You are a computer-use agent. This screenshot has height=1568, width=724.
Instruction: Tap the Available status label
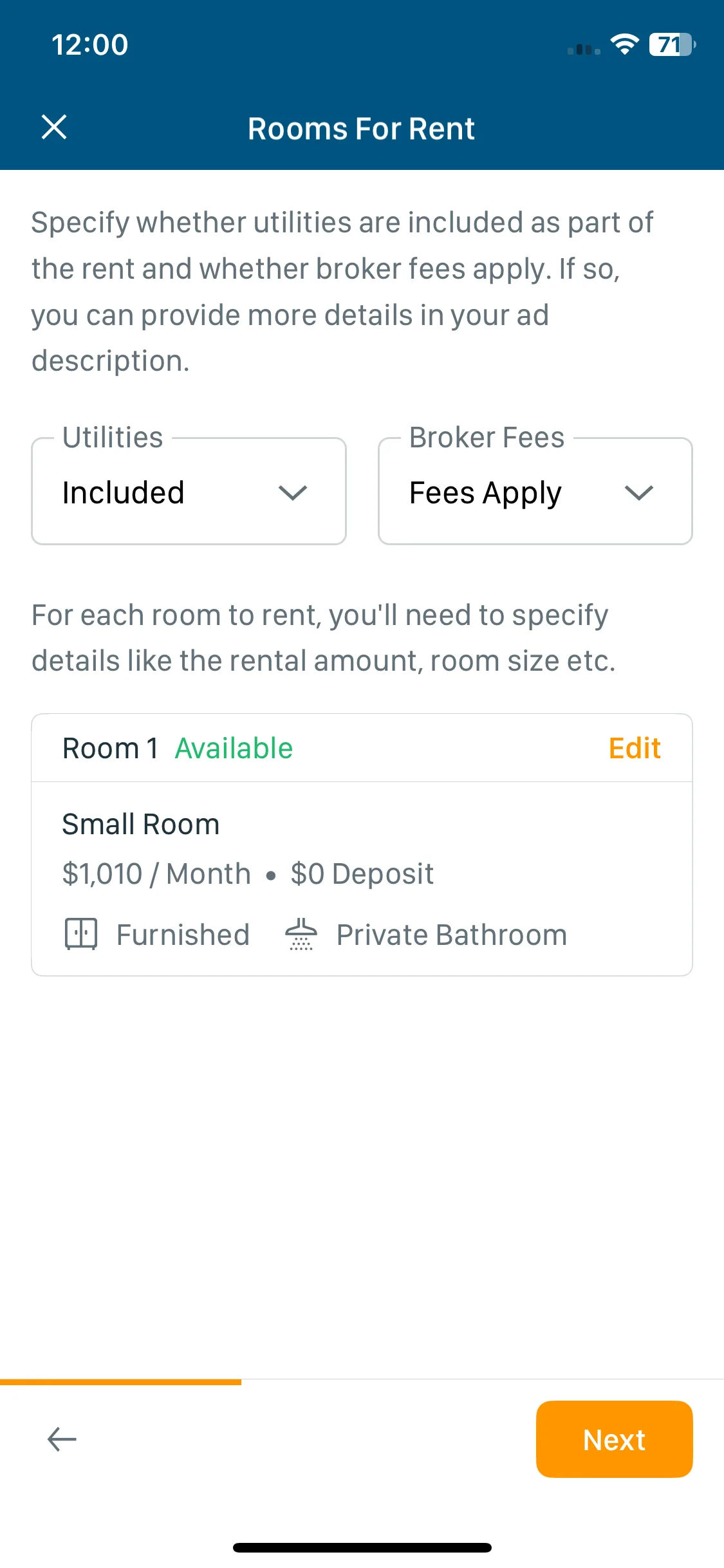tap(234, 748)
